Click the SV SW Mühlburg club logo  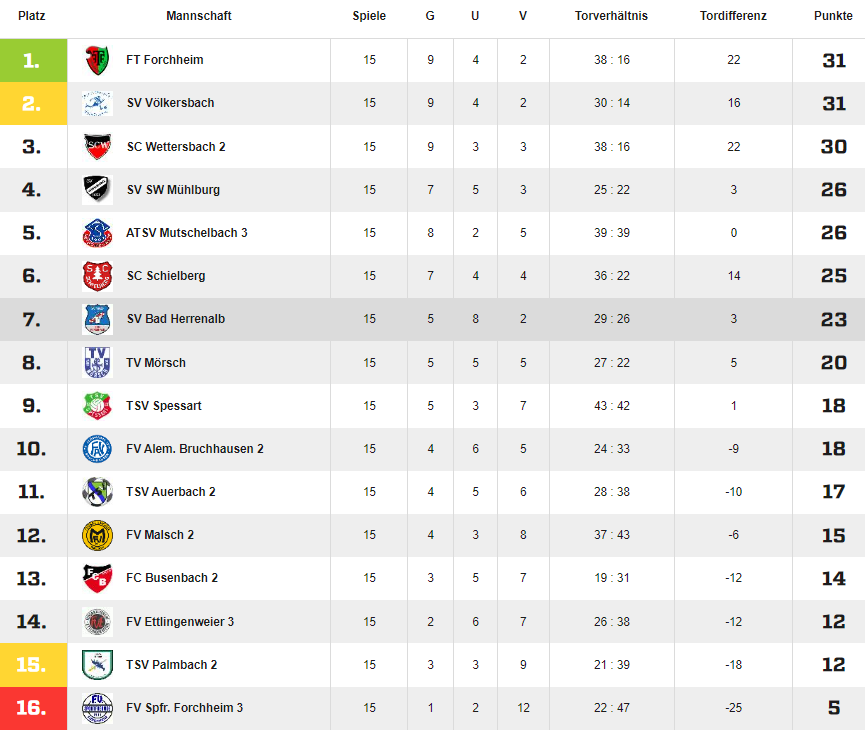click(97, 190)
